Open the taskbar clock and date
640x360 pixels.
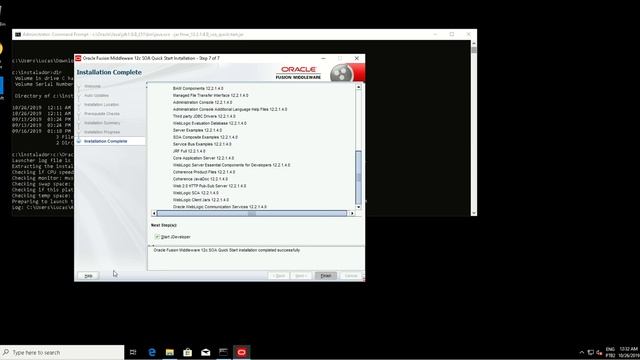pyautogui.click(x=629, y=352)
